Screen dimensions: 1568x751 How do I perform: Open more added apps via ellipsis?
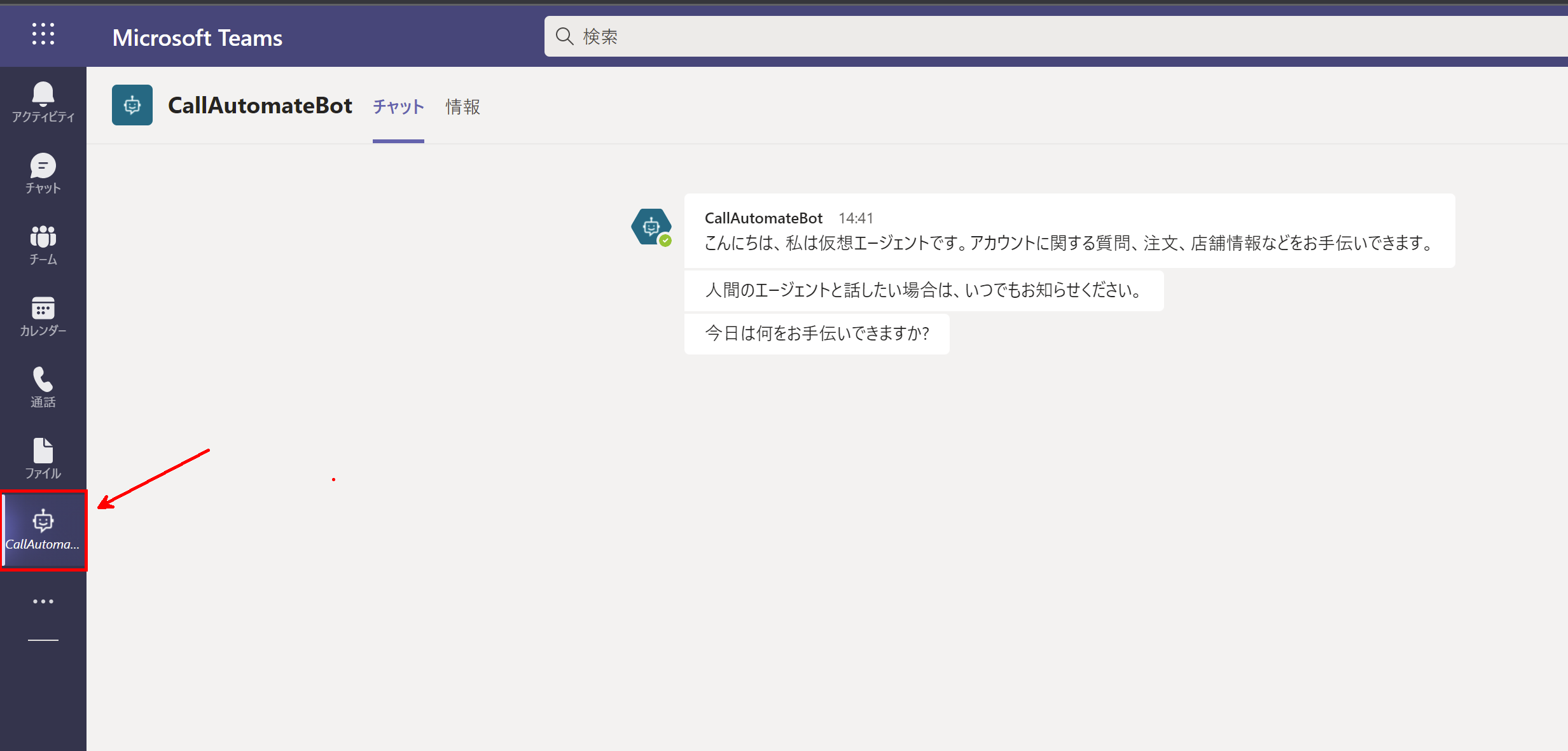43,601
